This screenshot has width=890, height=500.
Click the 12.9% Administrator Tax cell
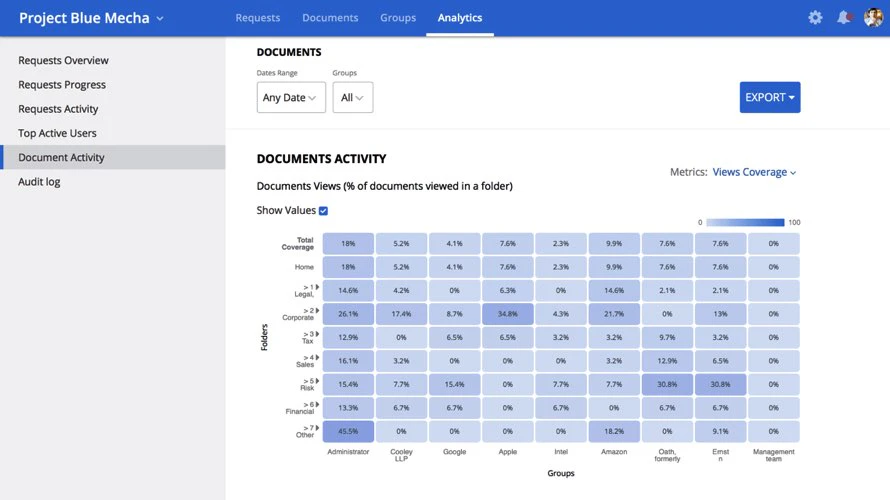pyautogui.click(x=348, y=337)
